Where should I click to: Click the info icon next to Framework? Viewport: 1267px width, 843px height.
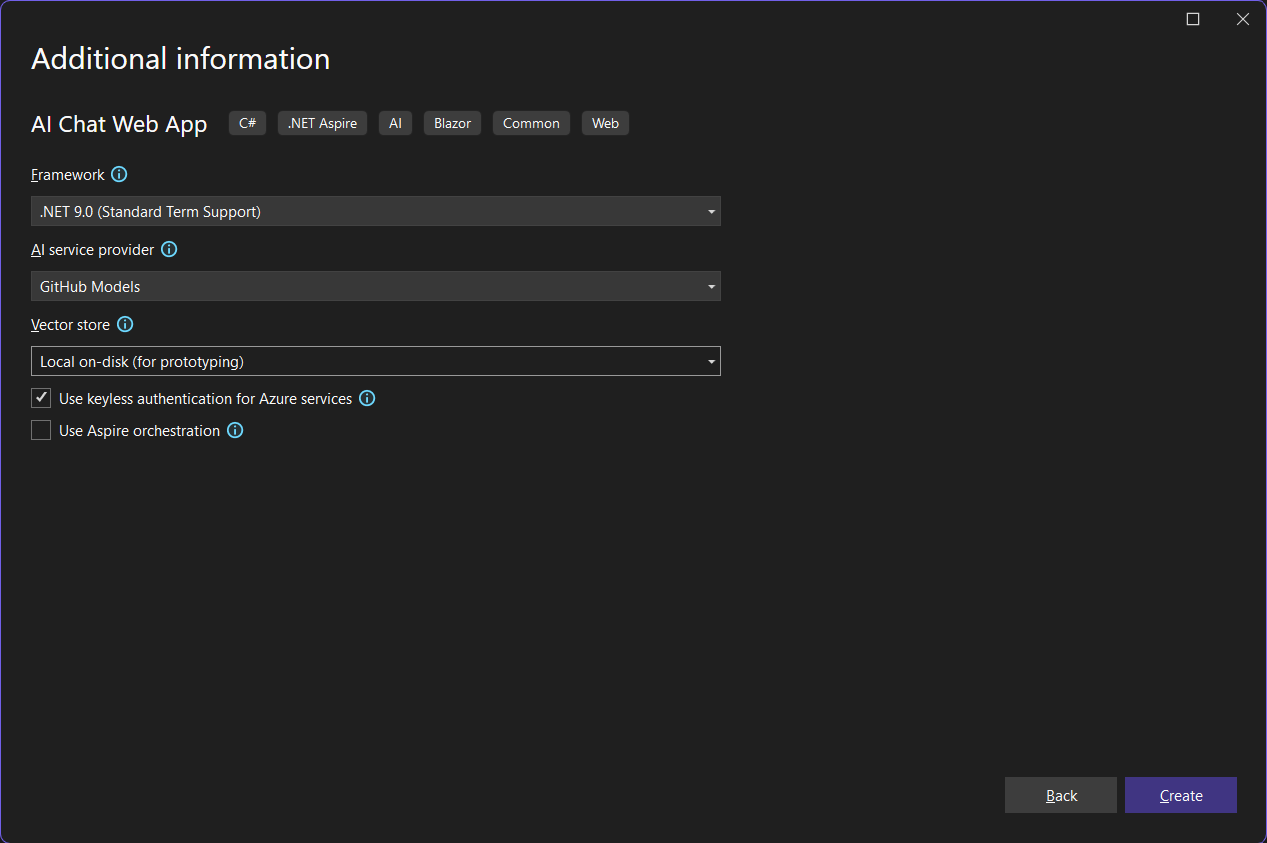[x=119, y=174]
